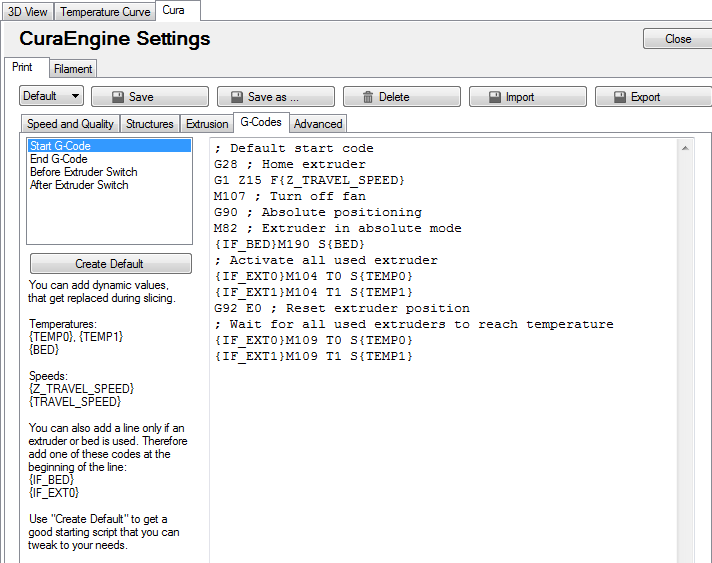The image size is (712, 563).
Task: Click the 'M82 ; Extruder in absolute mode' line
Action: pyautogui.click(x=338, y=228)
